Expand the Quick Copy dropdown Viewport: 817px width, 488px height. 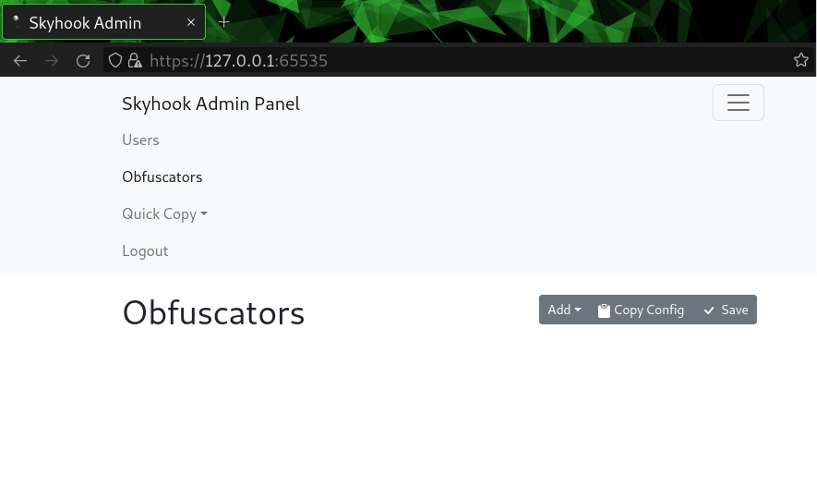point(165,214)
